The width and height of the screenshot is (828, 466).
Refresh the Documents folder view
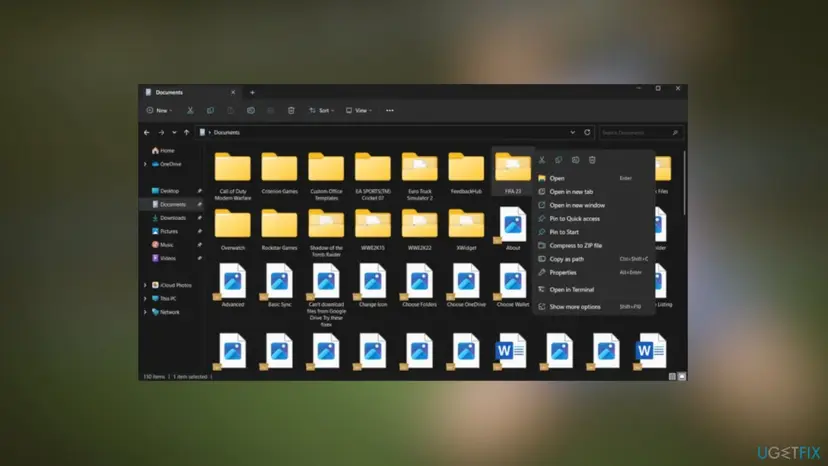point(587,132)
